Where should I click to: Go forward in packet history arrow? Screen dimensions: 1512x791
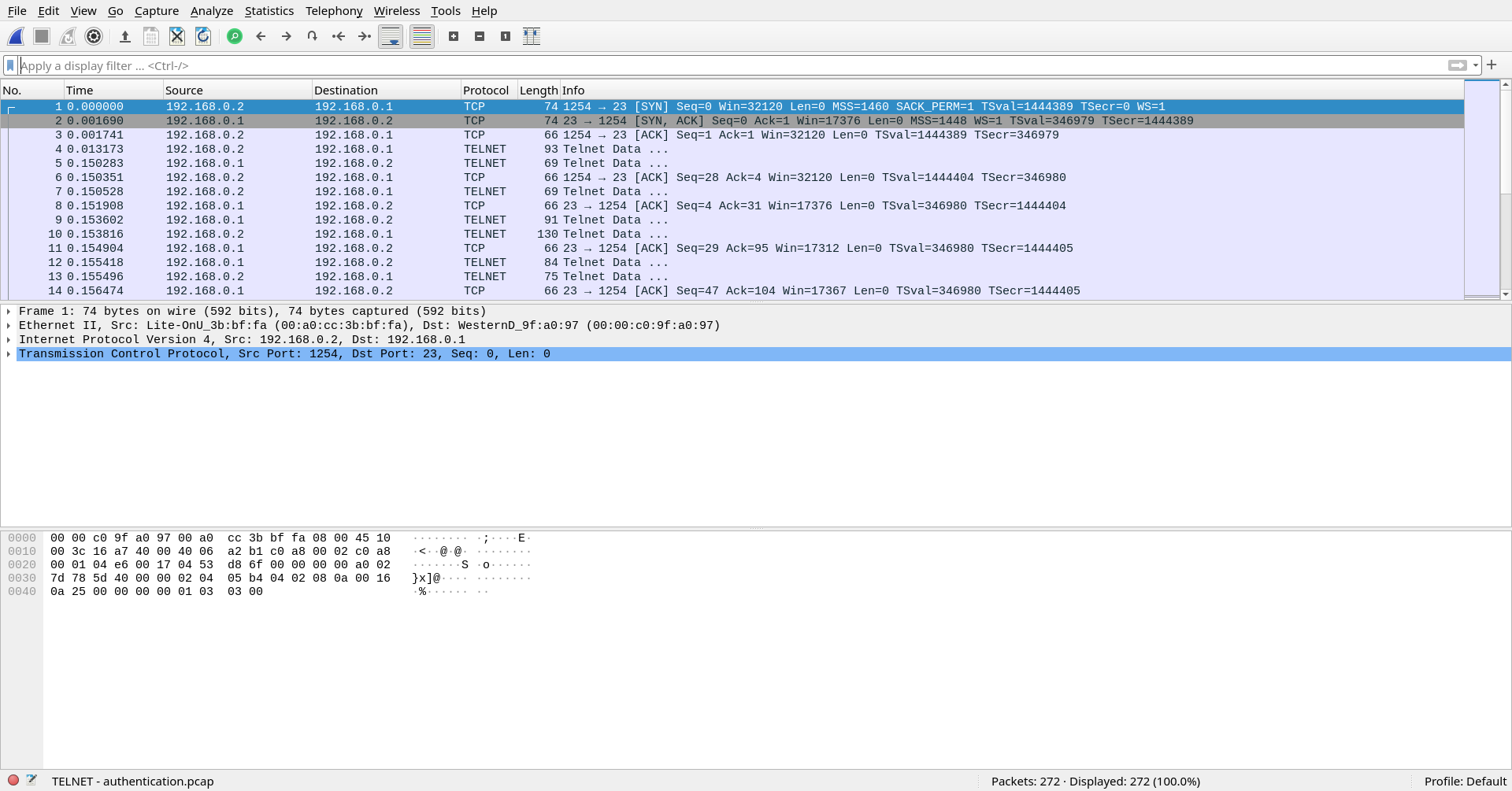tap(287, 36)
